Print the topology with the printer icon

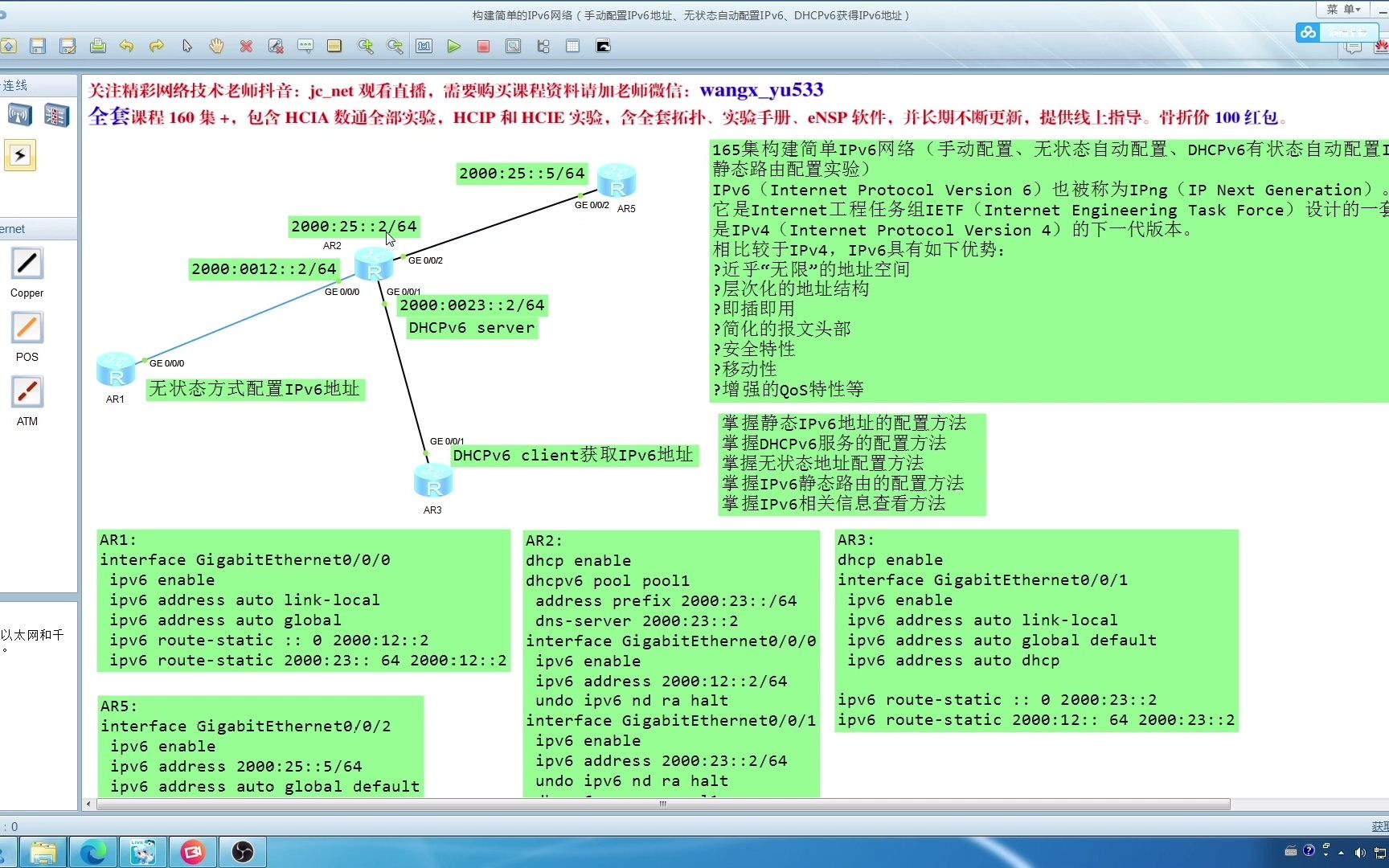tap(98, 46)
